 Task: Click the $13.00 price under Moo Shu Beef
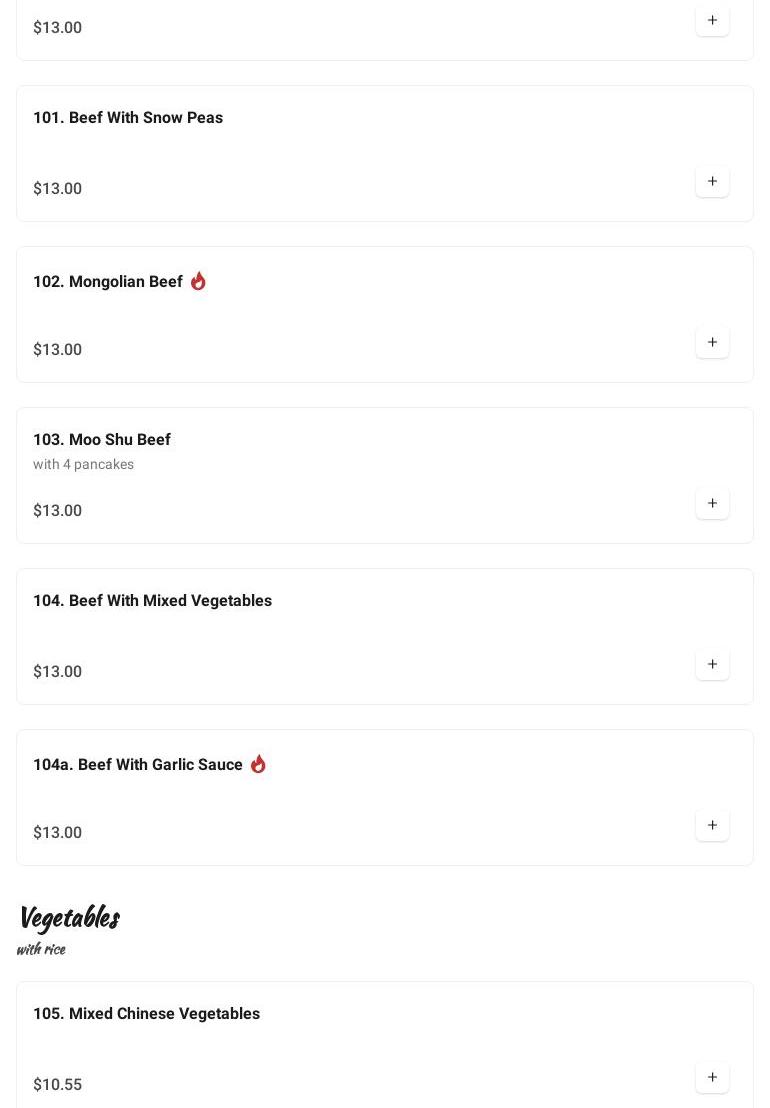tap(57, 510)
